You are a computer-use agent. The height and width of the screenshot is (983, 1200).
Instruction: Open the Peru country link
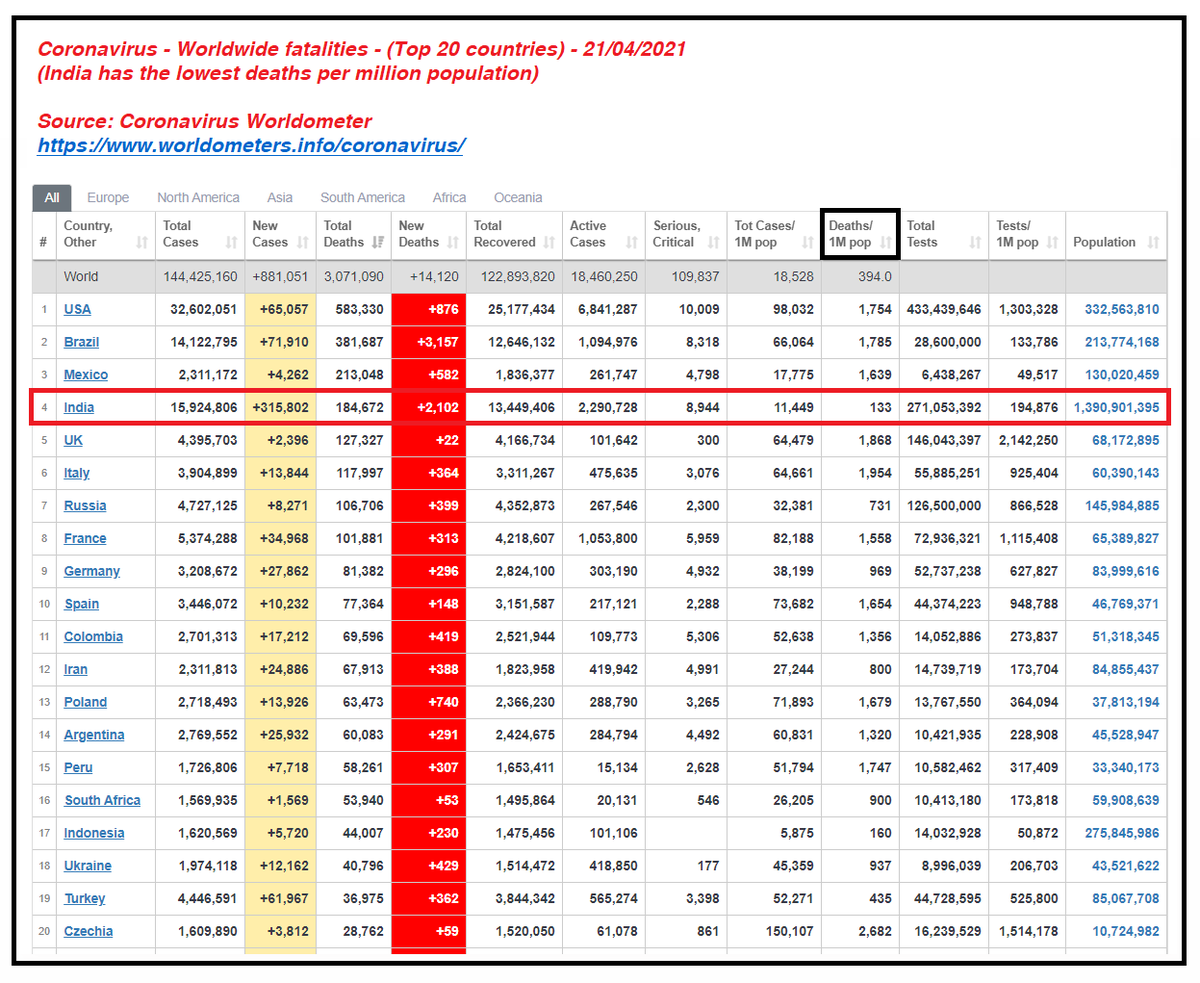point(78,768)
